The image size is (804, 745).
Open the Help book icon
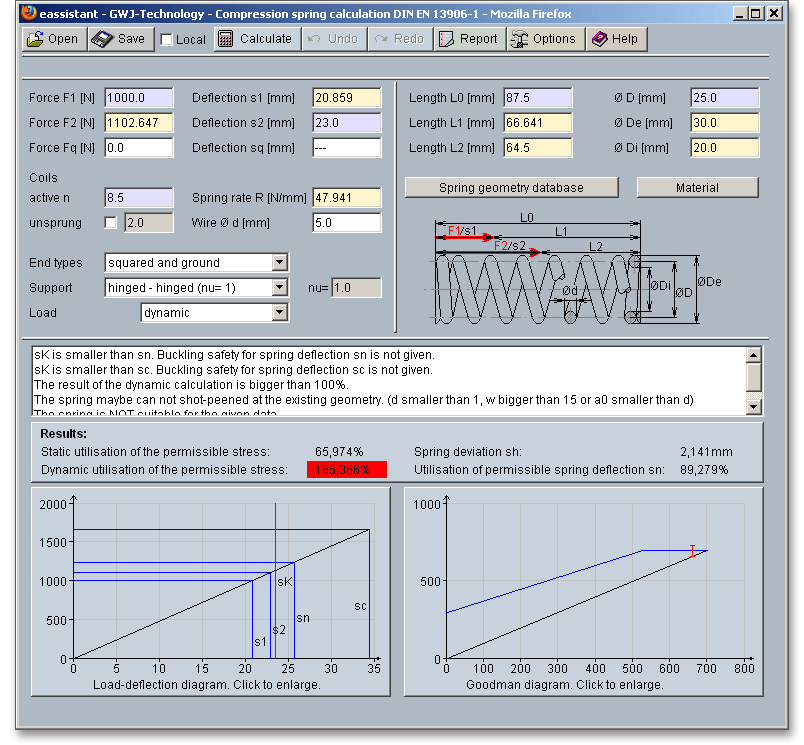point(600,39)
